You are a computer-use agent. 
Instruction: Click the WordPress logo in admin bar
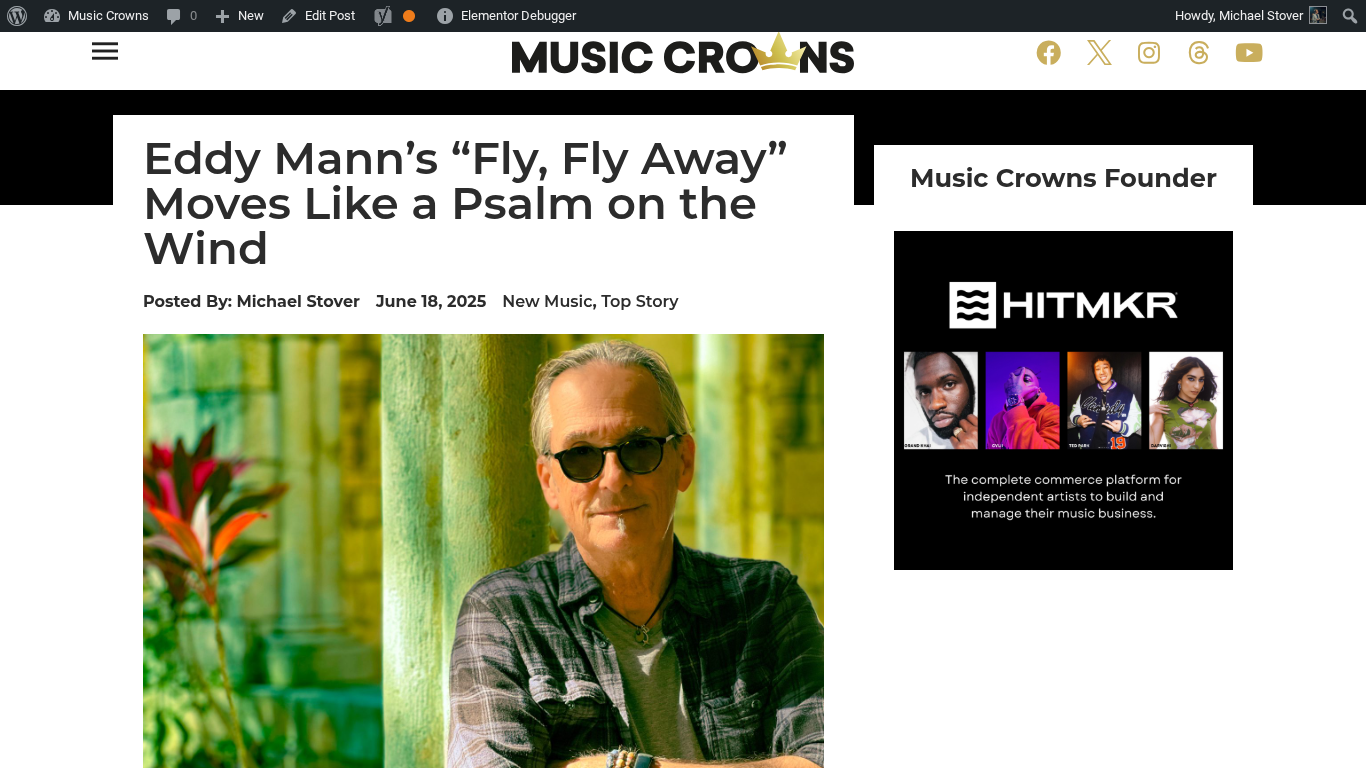coord(17,16)
